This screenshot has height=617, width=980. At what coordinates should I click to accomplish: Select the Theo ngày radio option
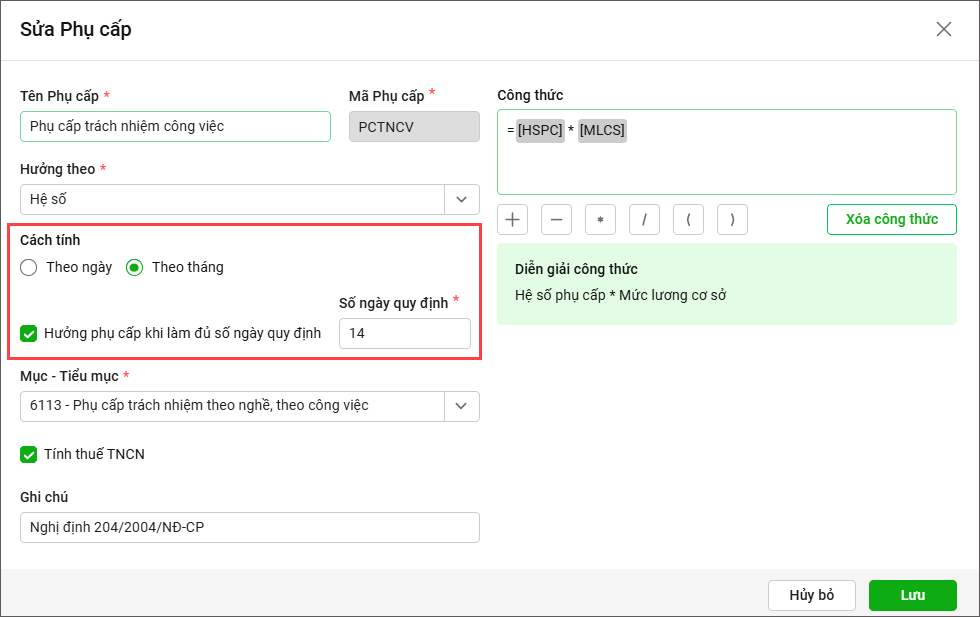(x=29, y=267)
